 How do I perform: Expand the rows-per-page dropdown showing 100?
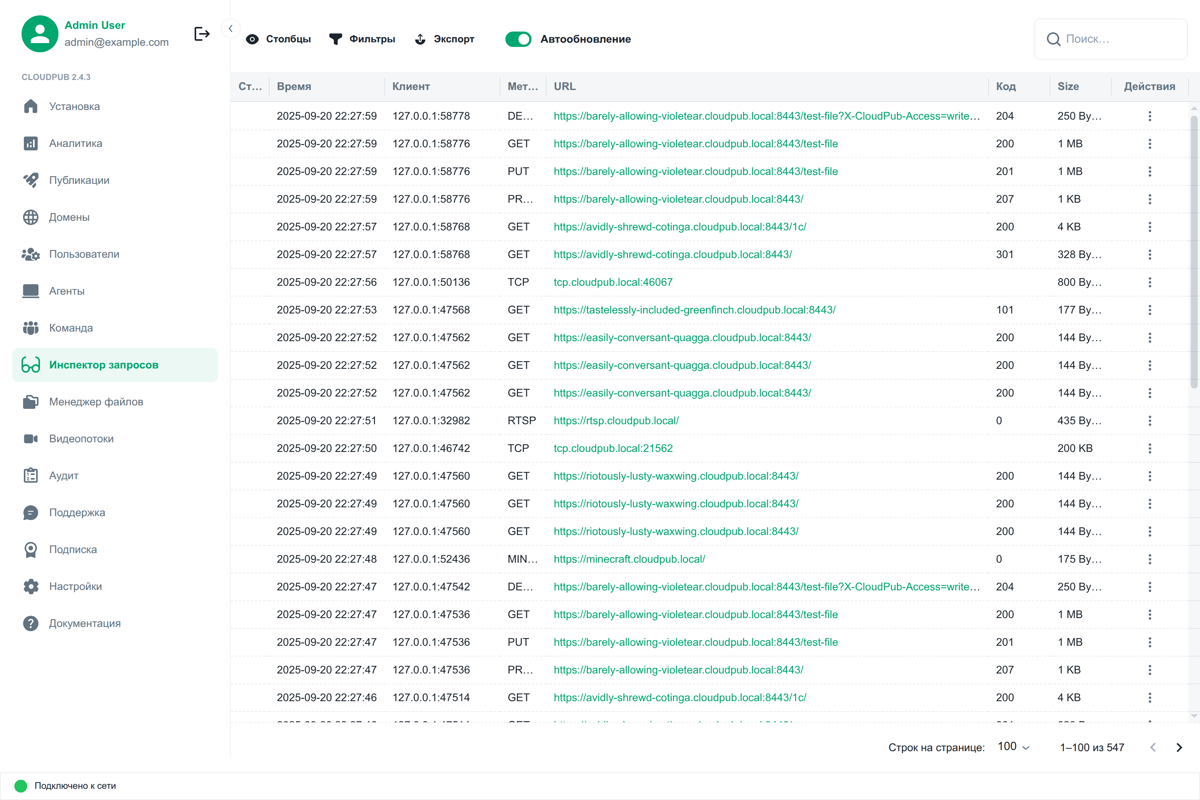point(1013,747)
